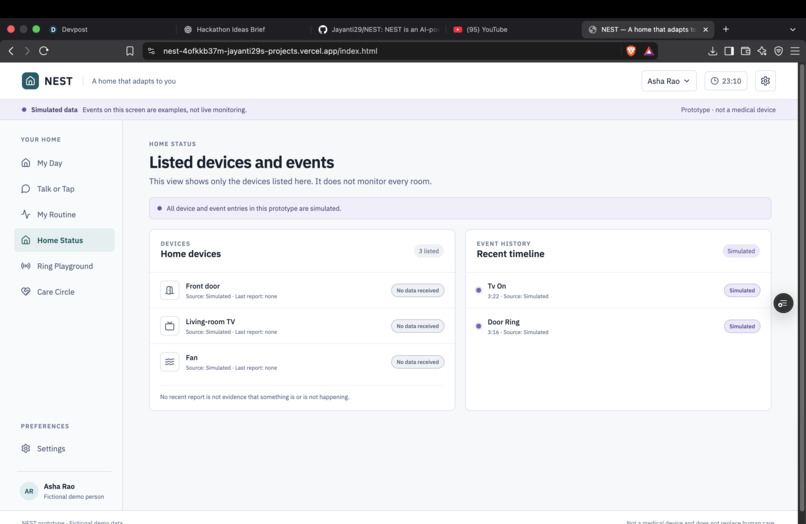Open the Leo AI sparkle icon
The image size is (806, 524).
762,51
